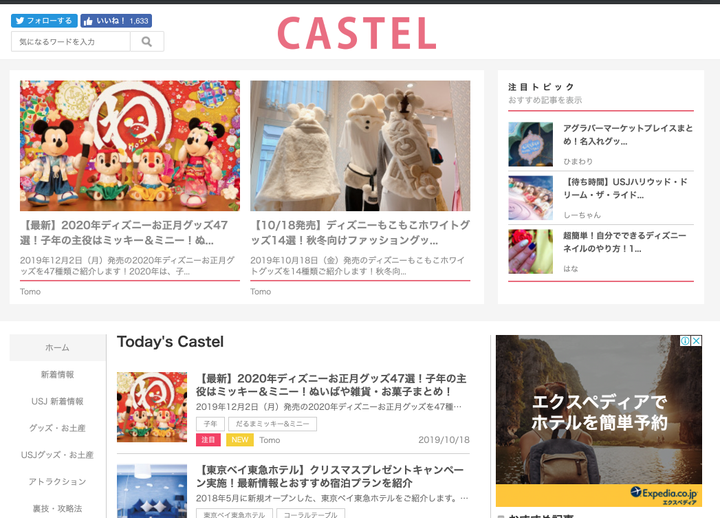The height and width of the screenshot is (518, 720).
Task: Click the だるまミッキー&ミニー tag
Action: (272, 424)
